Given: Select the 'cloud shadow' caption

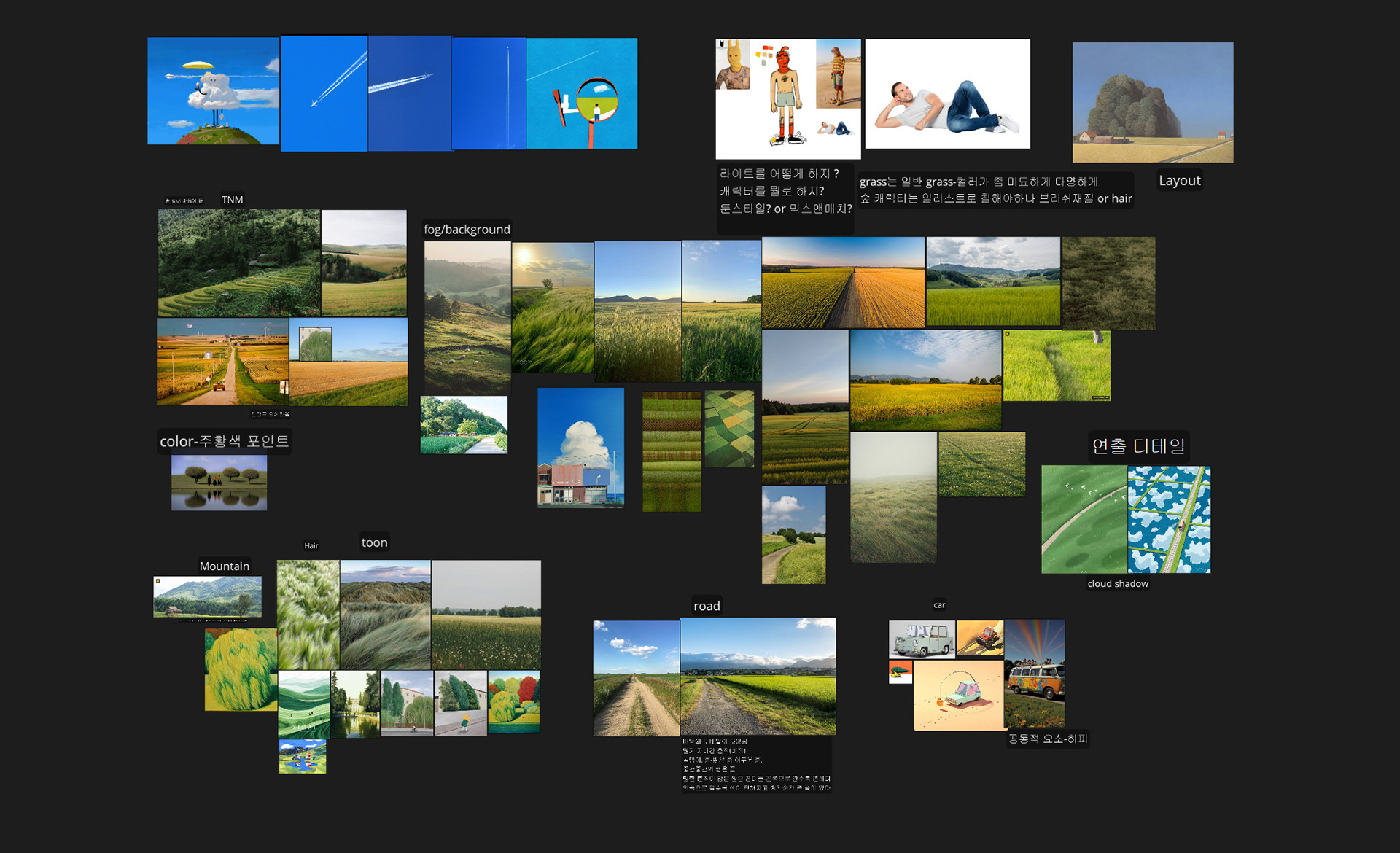Looking at the screenshot, I should (x=1117, y=583).
